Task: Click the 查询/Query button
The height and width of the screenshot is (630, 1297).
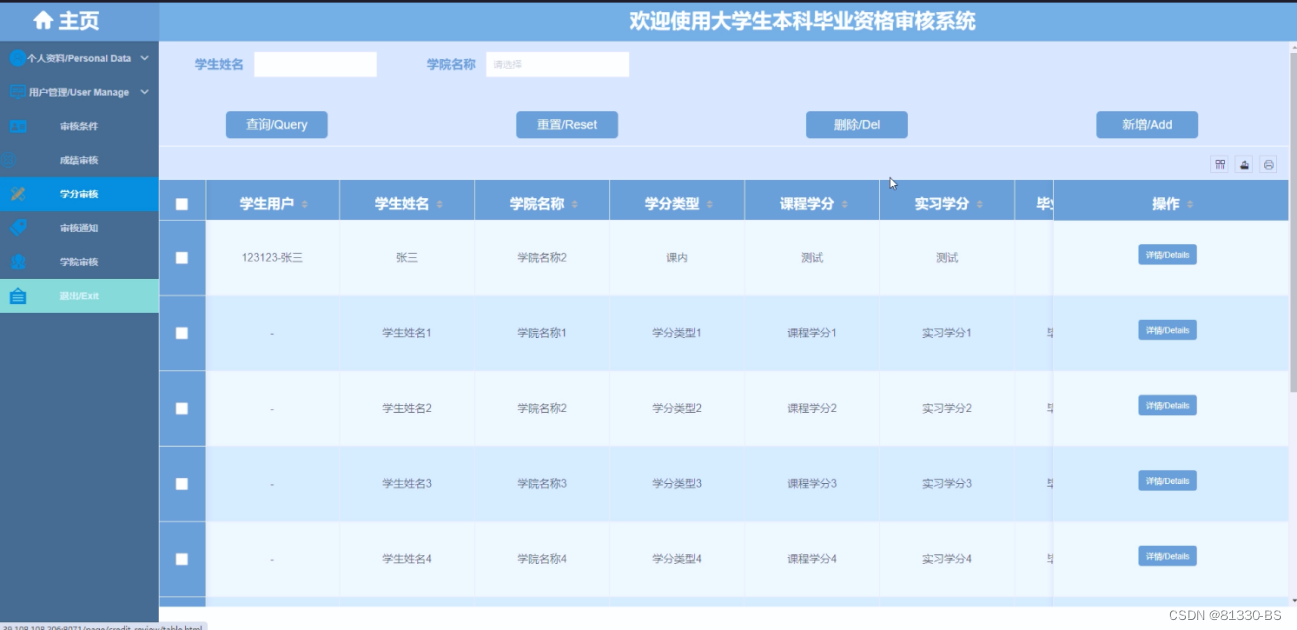Action: [277, 125]
